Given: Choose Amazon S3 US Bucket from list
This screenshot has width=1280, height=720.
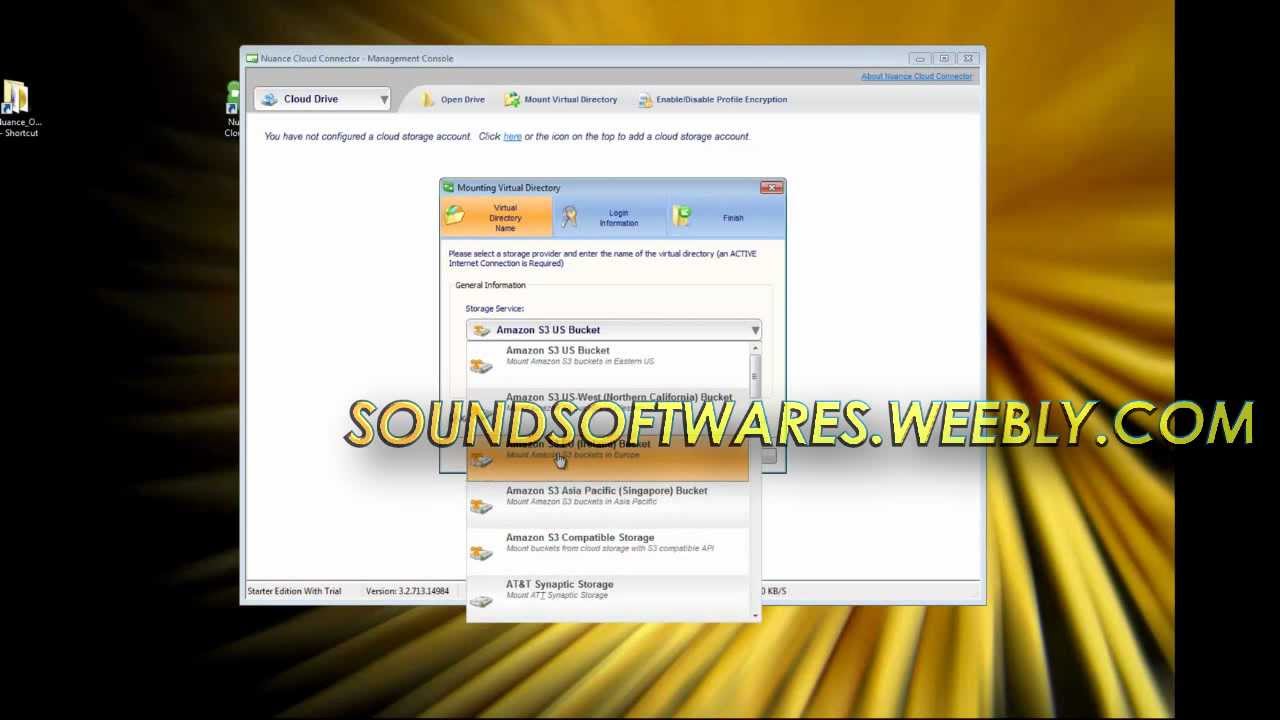Looking at the screenshot, I should 608,365.
